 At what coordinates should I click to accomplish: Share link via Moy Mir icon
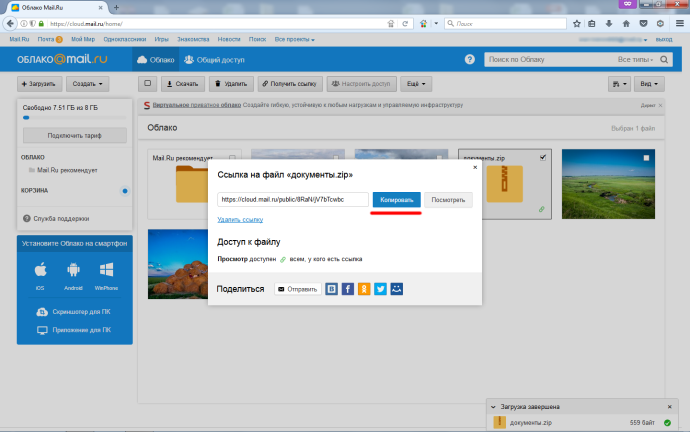(x=397, y=289)
